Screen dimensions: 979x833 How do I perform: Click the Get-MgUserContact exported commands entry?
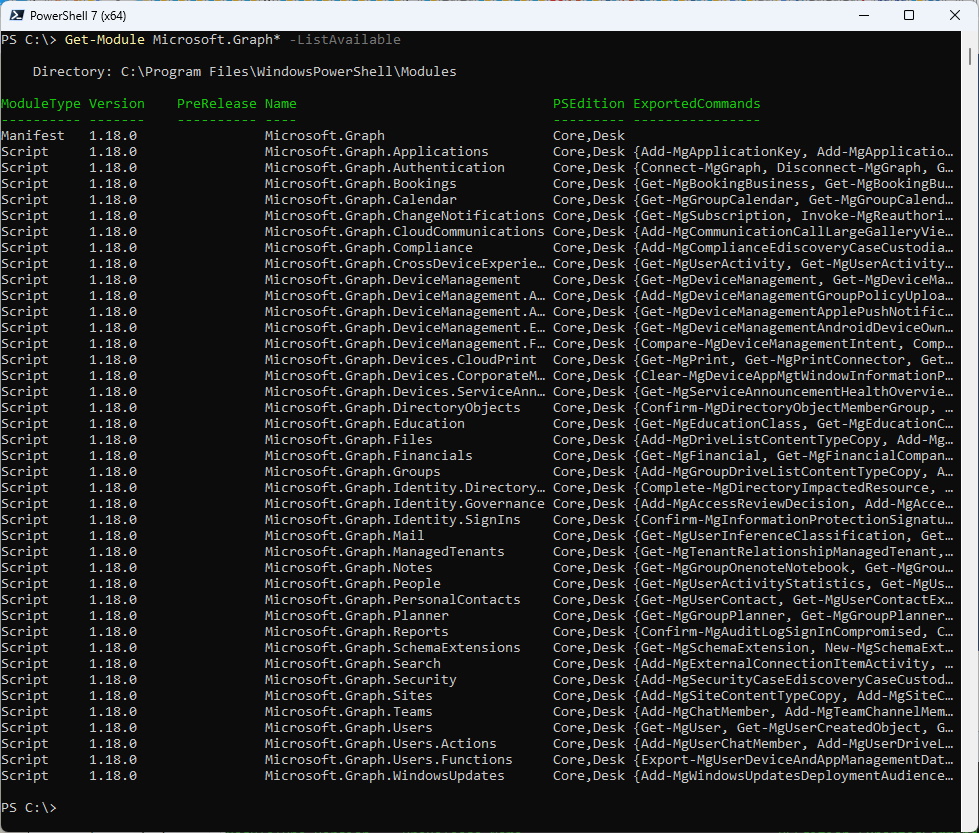(794, 599)
